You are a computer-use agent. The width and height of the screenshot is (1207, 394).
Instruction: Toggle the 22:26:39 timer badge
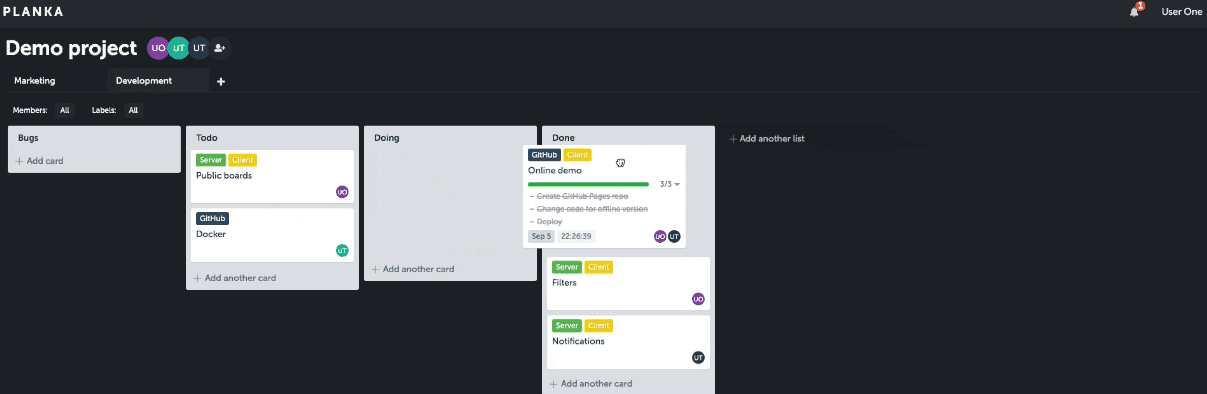click(576, 237)
